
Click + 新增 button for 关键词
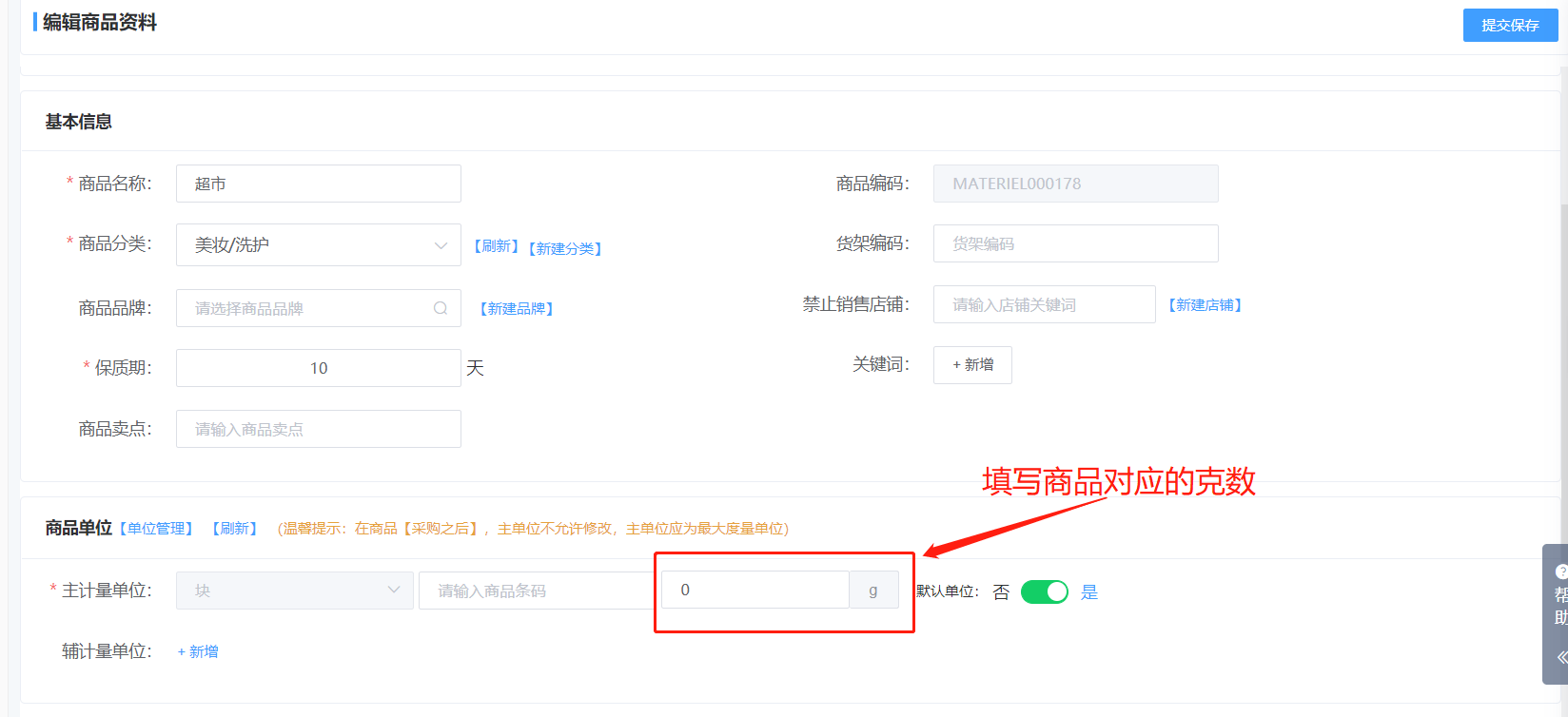[972, 365]
